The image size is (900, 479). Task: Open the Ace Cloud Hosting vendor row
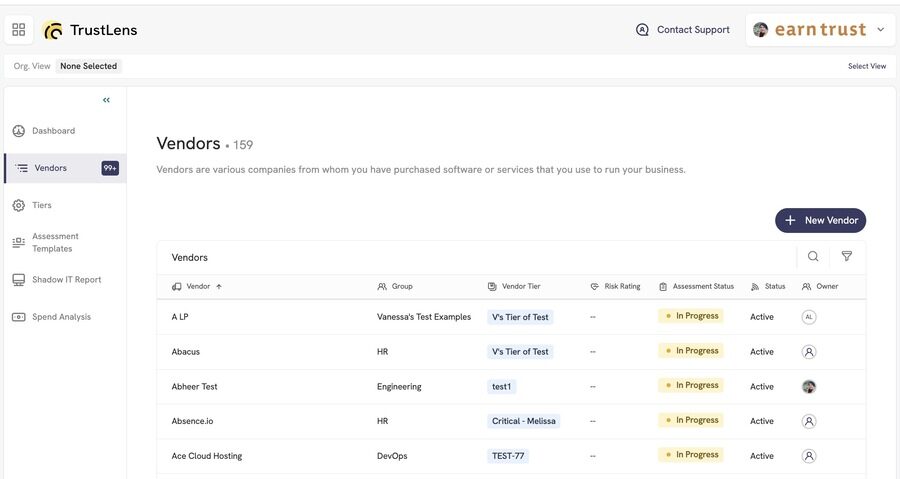207,456
